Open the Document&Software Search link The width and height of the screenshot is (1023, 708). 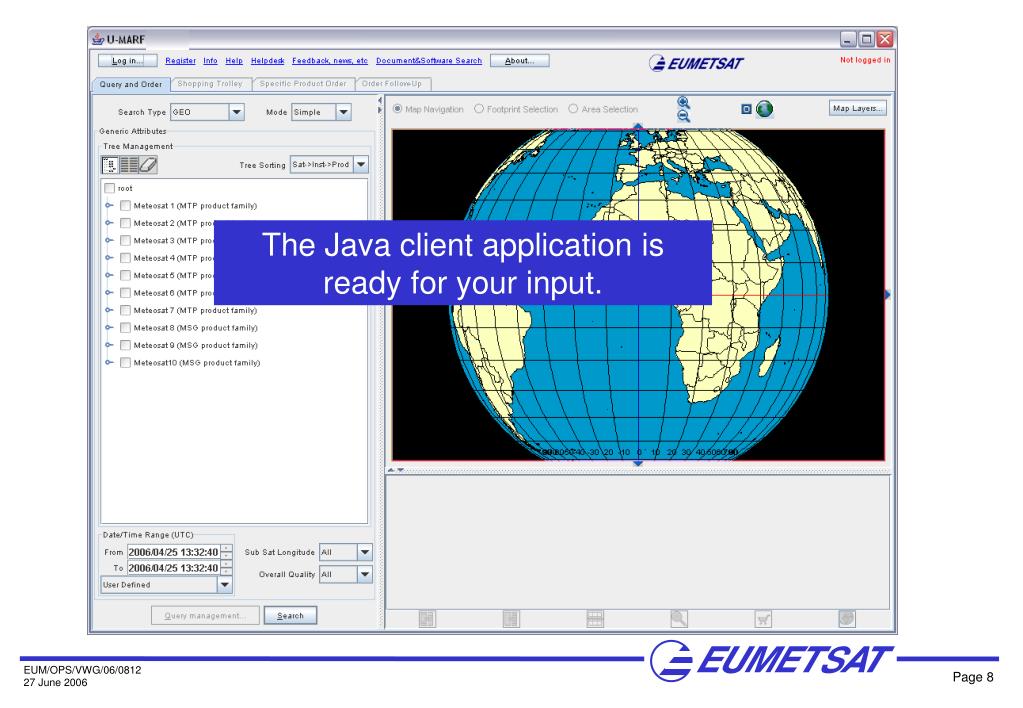[429, 61]
